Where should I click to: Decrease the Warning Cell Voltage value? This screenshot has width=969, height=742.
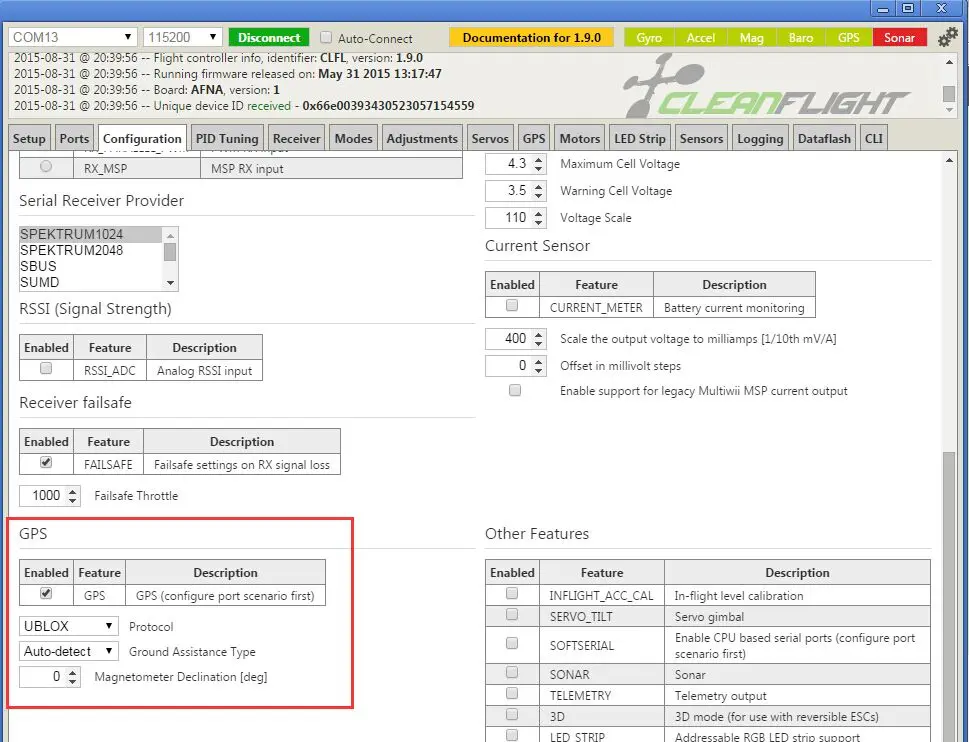[x=539, y=195]
